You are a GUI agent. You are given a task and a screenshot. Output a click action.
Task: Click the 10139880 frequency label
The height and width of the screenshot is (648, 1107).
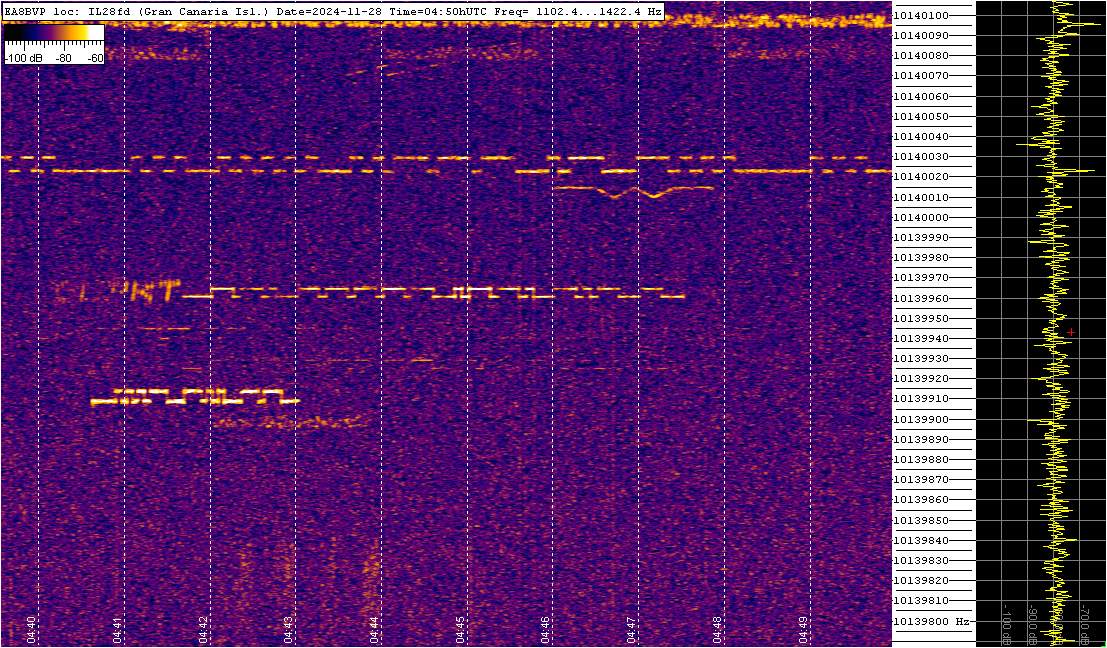[x=921, y=460]
